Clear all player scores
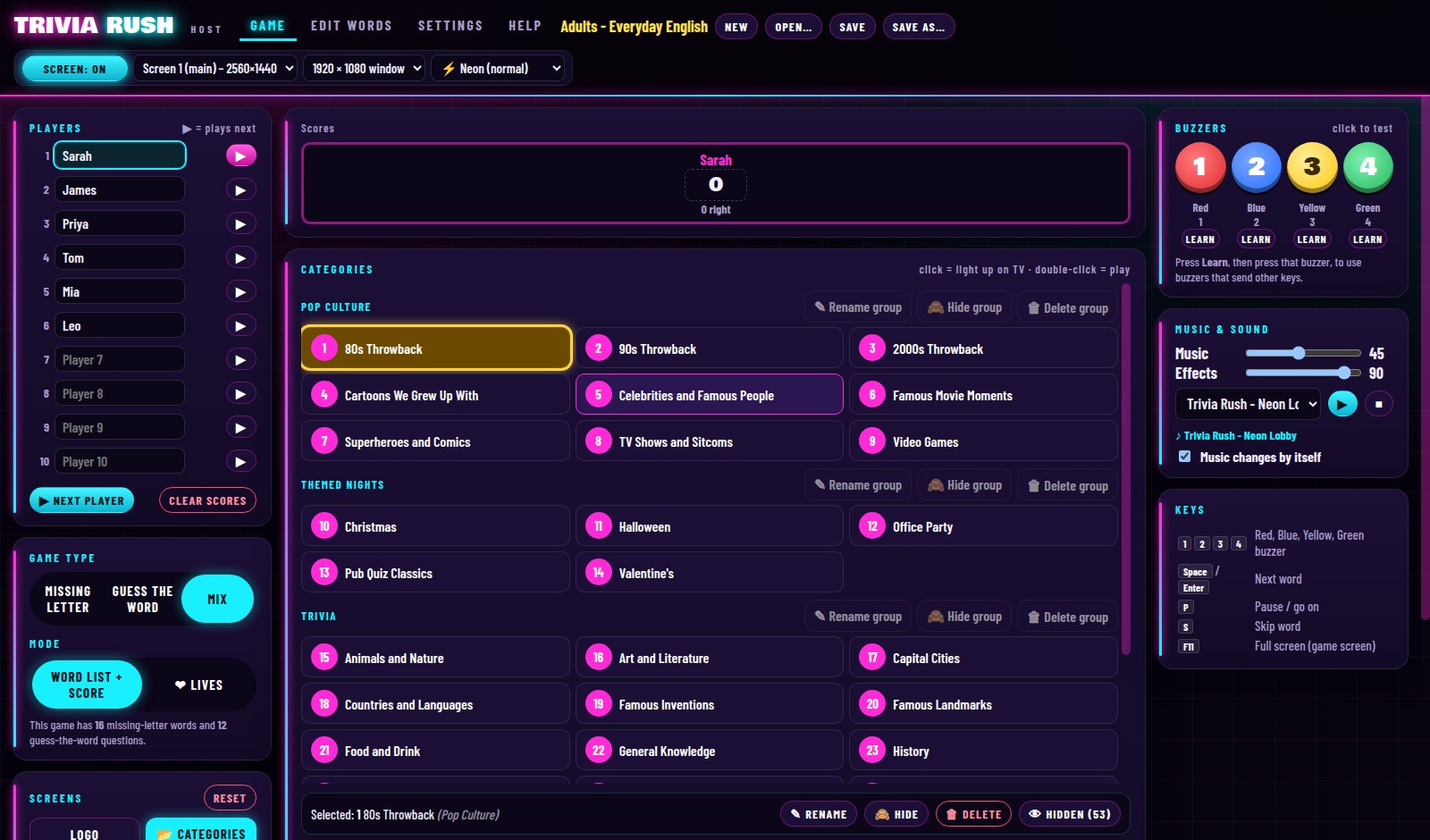1430x840 pixels. (x=207, y=500)
